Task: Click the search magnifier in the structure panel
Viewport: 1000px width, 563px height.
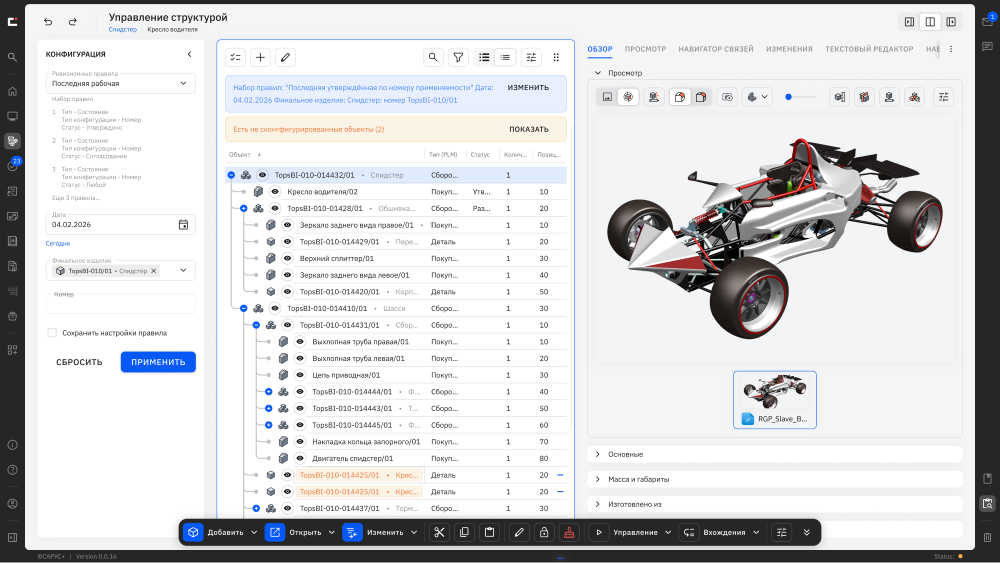Action: tap(433, 57)
